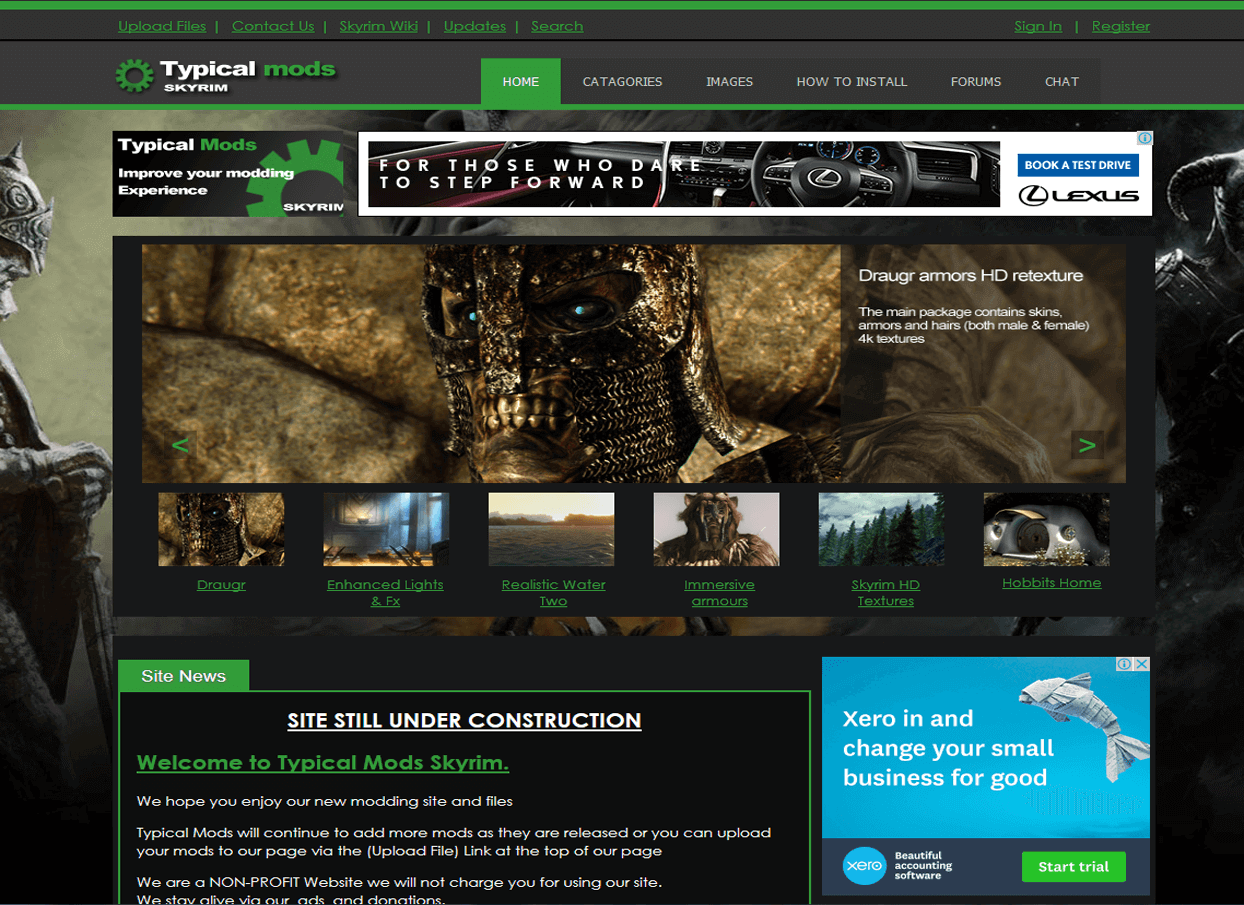Close the Xero advertisement
Viewport: 1244px width, 905px height.
[1141, 664]
